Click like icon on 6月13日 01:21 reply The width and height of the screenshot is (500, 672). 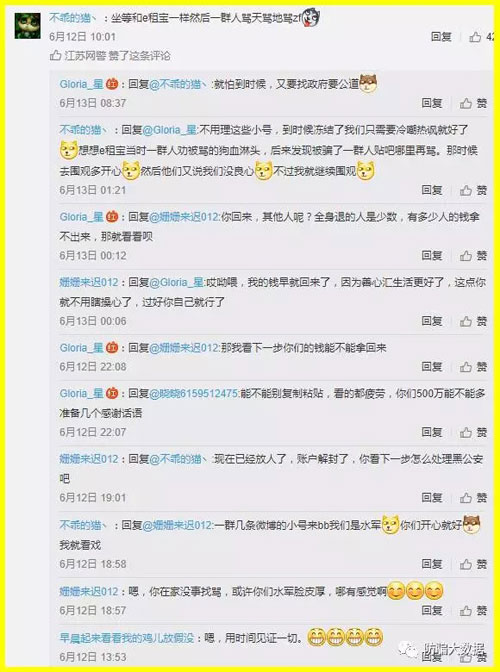click(x=466, y=190)
